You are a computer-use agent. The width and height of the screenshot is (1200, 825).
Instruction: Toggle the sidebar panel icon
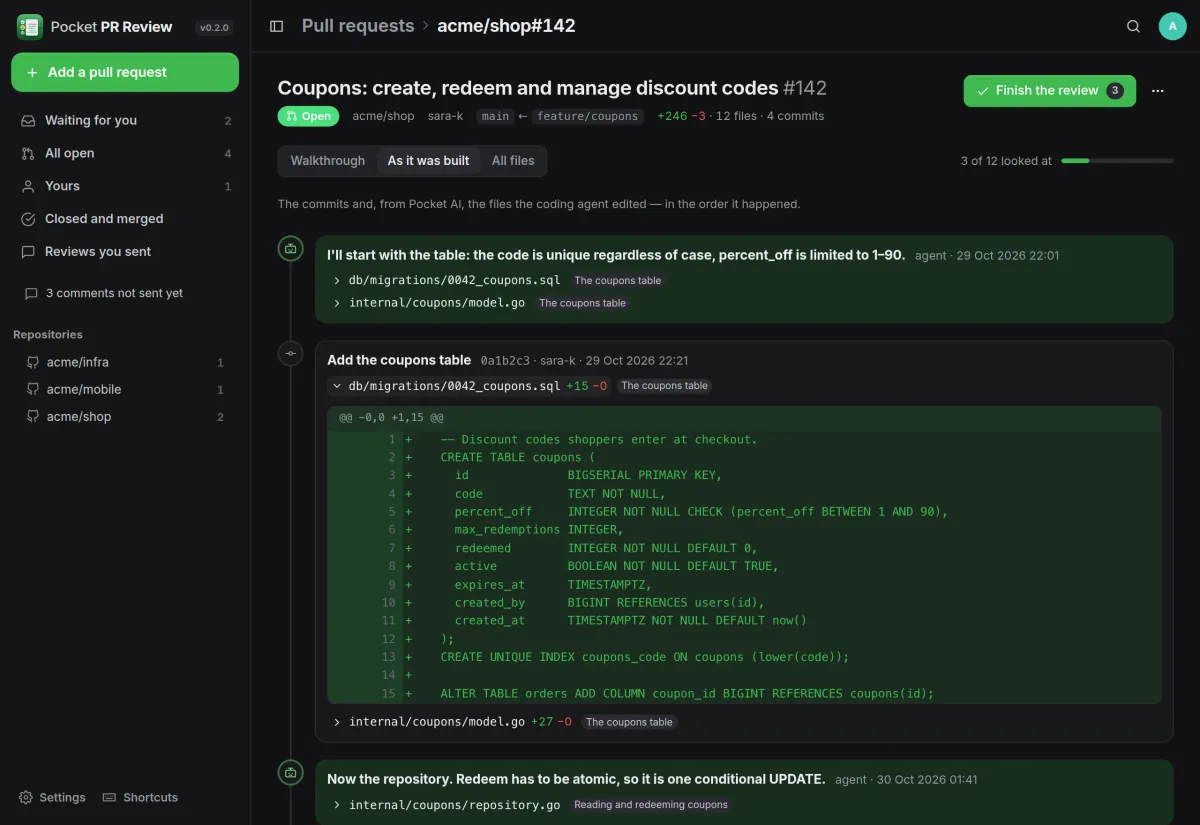[277, 26]
